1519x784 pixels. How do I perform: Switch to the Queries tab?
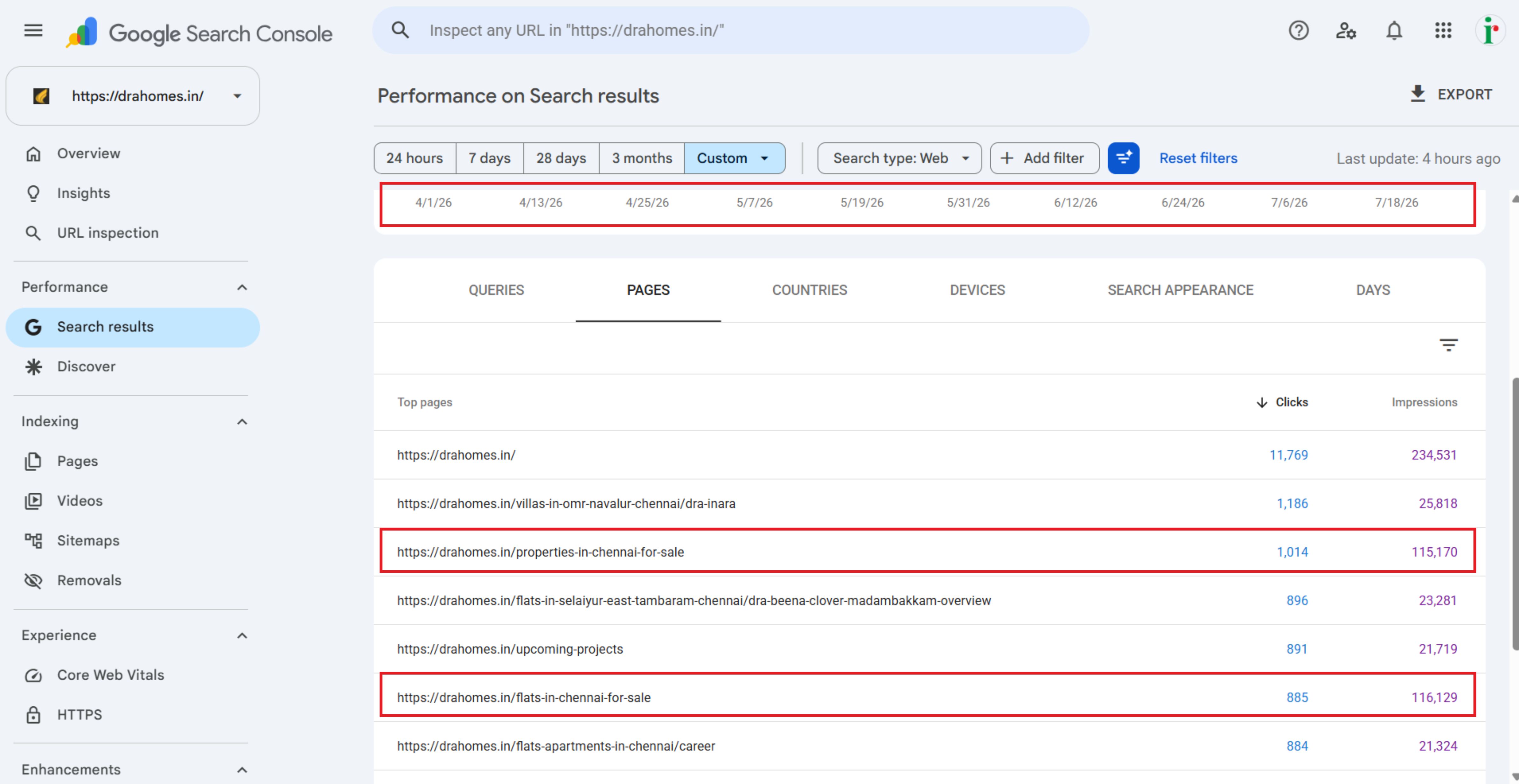point(496,290)
